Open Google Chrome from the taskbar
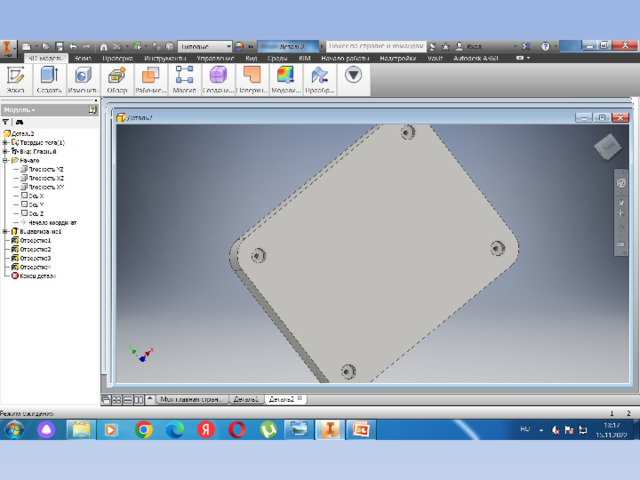Image resolution: width=640 pixels, height=480 pixels. point(144,430)
